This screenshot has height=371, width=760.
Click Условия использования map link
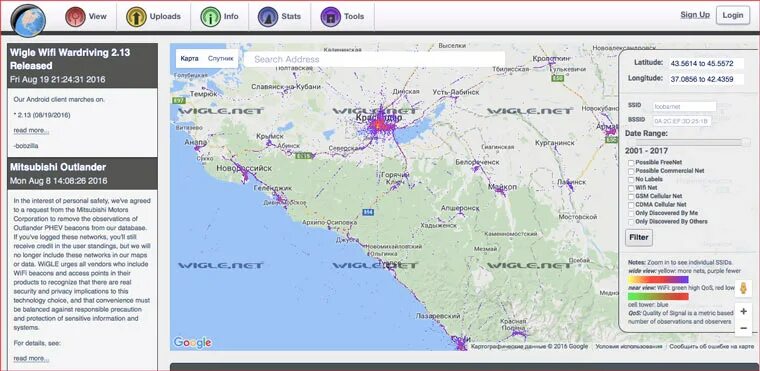tap(629, 347)
